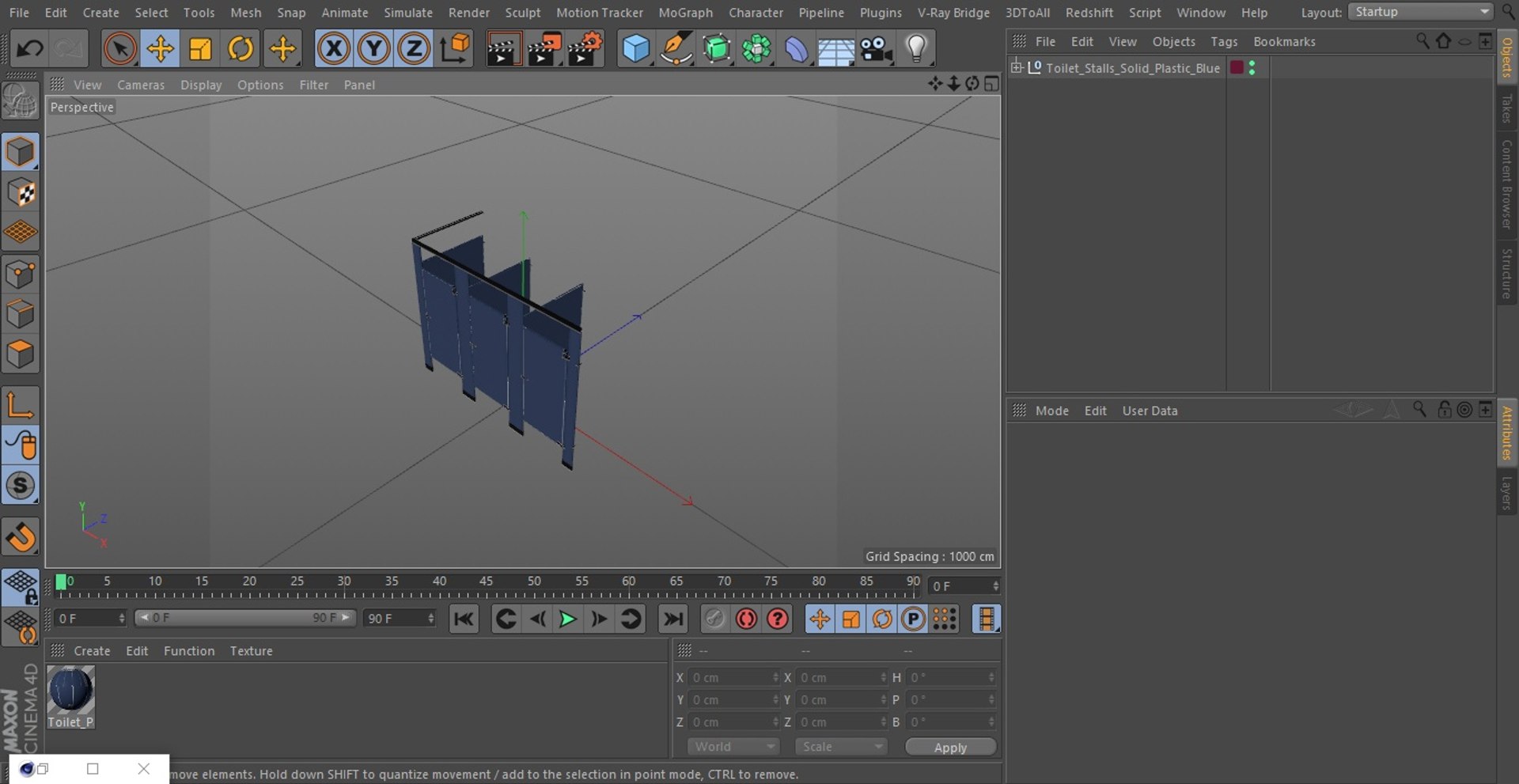Switch to Points mode
The image size is (1519, 784).
tap(20, 275)
